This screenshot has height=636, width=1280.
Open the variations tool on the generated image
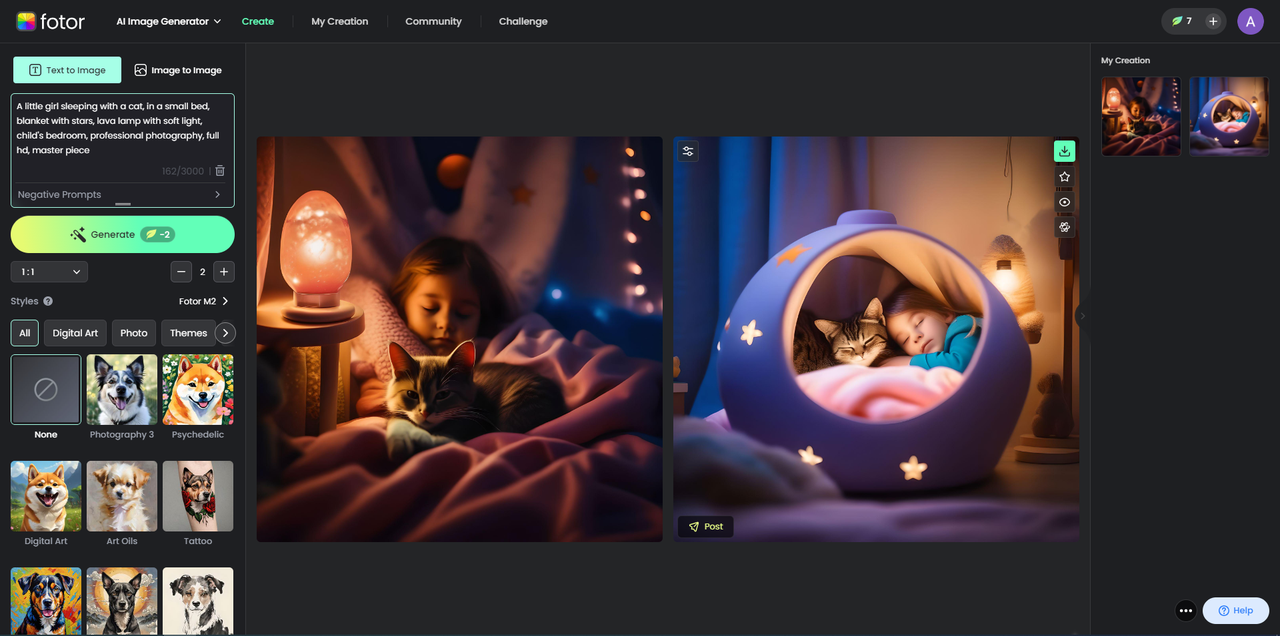coord(1064,226)
